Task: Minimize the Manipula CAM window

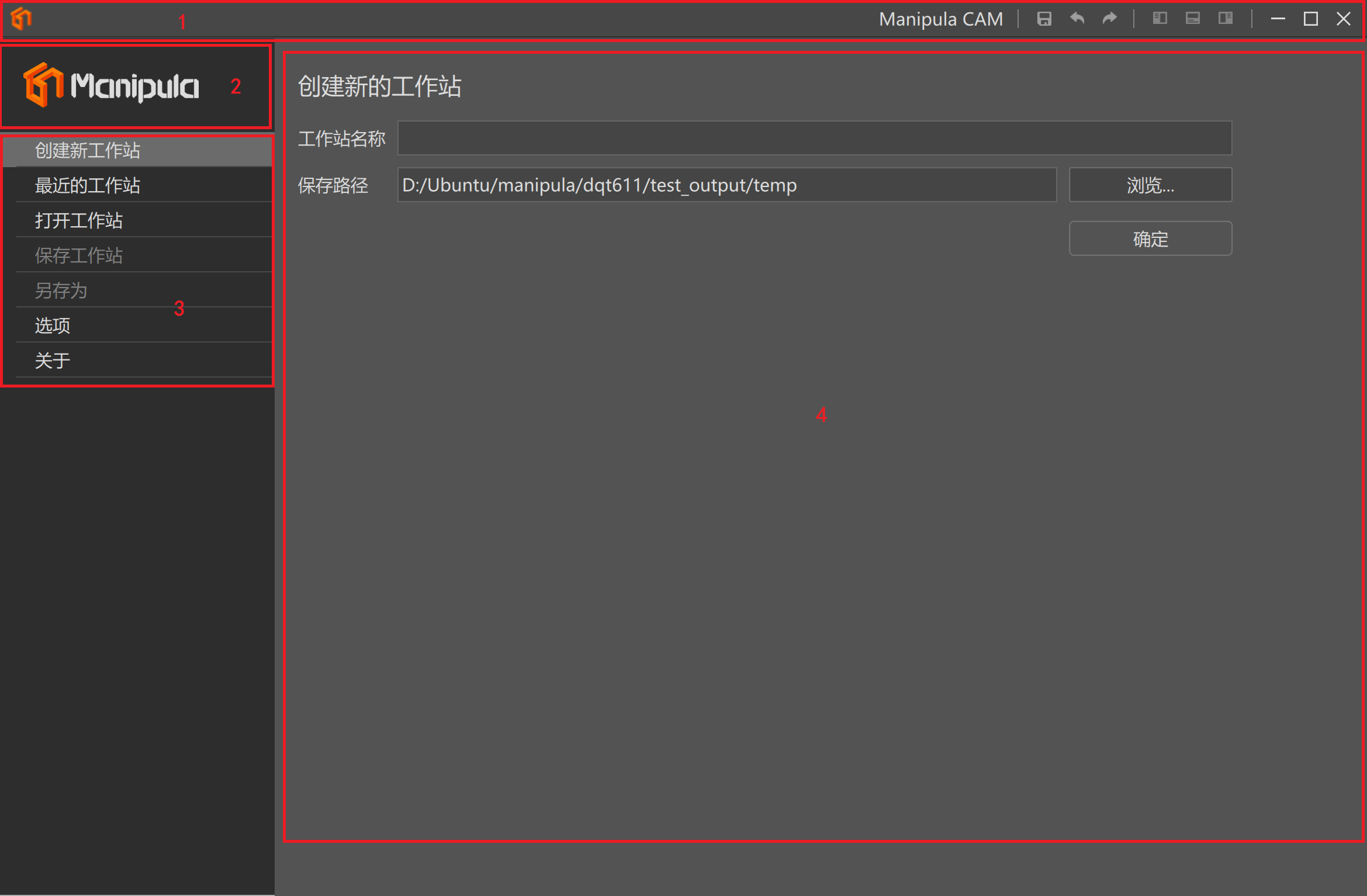Action: [x=1278, y=19]
